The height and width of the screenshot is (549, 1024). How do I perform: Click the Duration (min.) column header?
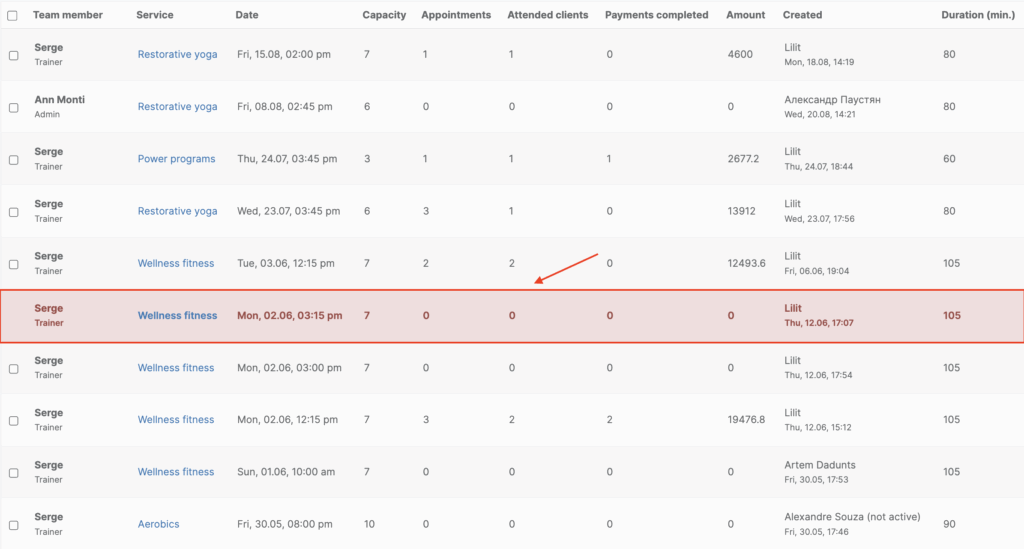pos(976,15)
